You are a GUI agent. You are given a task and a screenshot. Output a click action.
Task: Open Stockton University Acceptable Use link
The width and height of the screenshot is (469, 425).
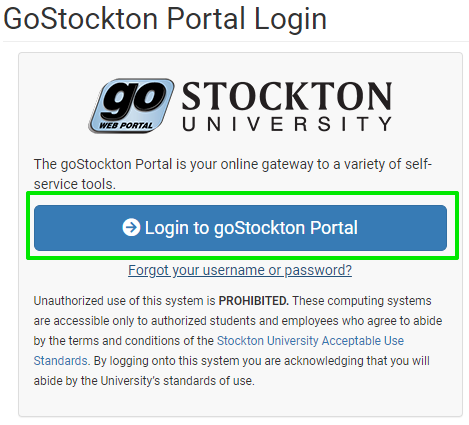point(310,341)
